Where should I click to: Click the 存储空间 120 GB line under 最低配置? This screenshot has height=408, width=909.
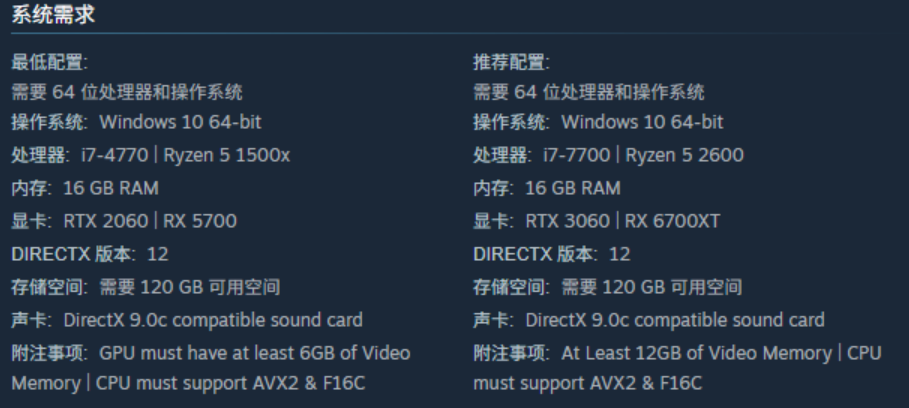click(x=145, y=288)
